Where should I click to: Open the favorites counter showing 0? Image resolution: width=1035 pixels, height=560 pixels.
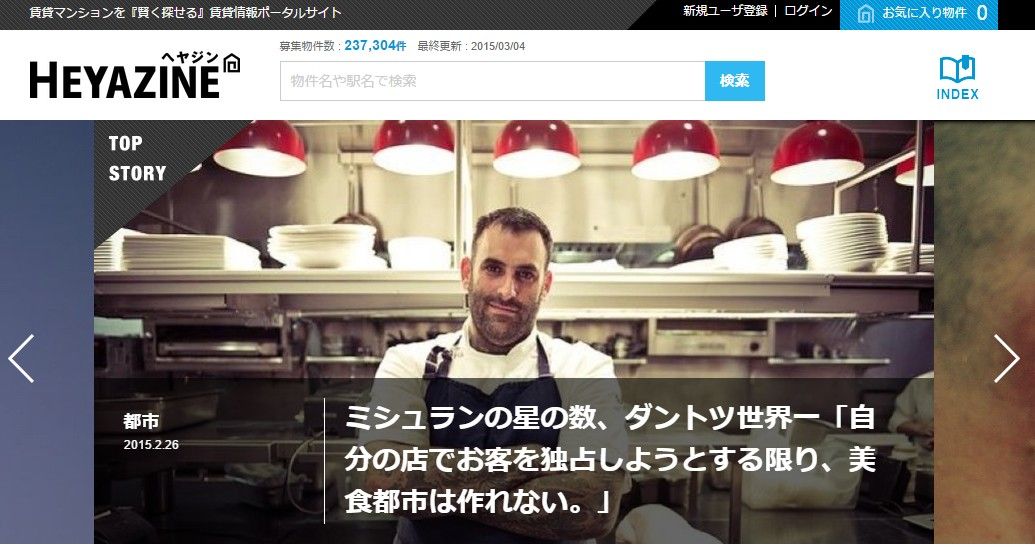pos(982,13)
